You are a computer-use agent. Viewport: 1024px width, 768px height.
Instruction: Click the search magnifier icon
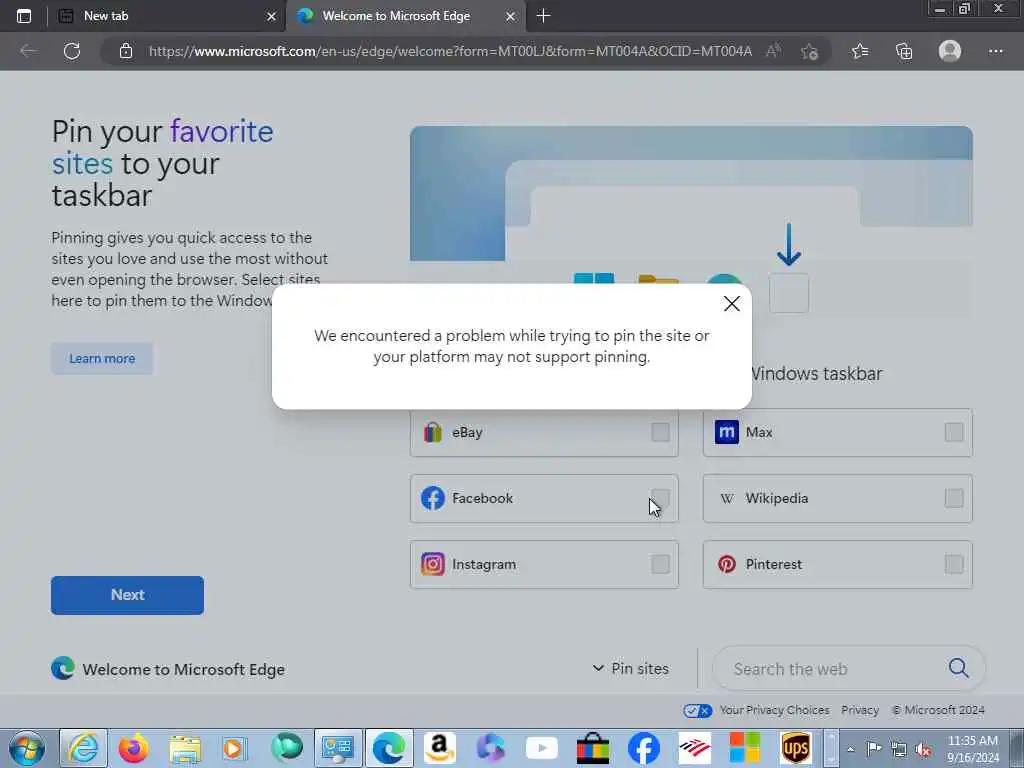click(x=958, y=667)
